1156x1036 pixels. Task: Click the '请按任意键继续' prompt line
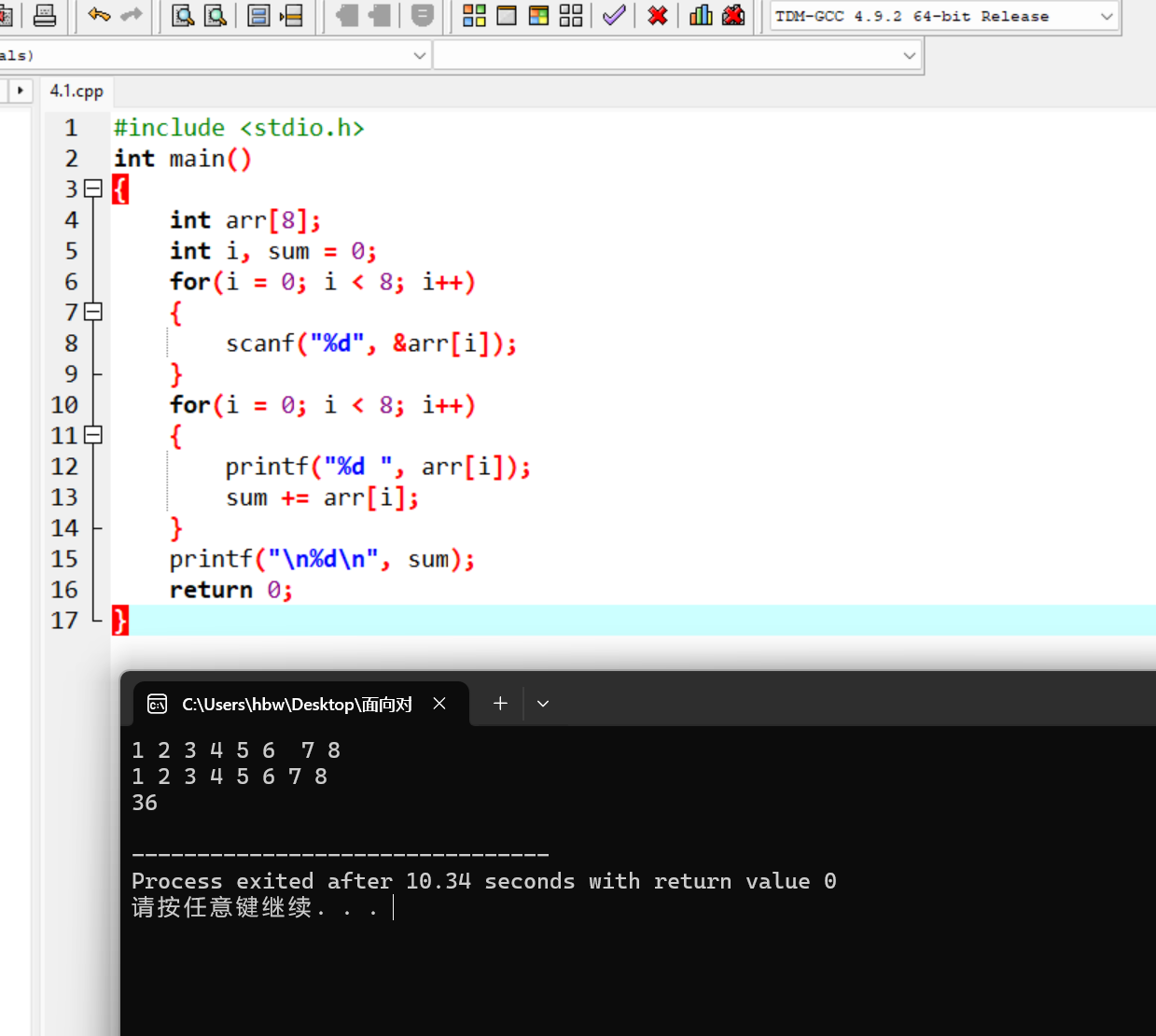255,907
